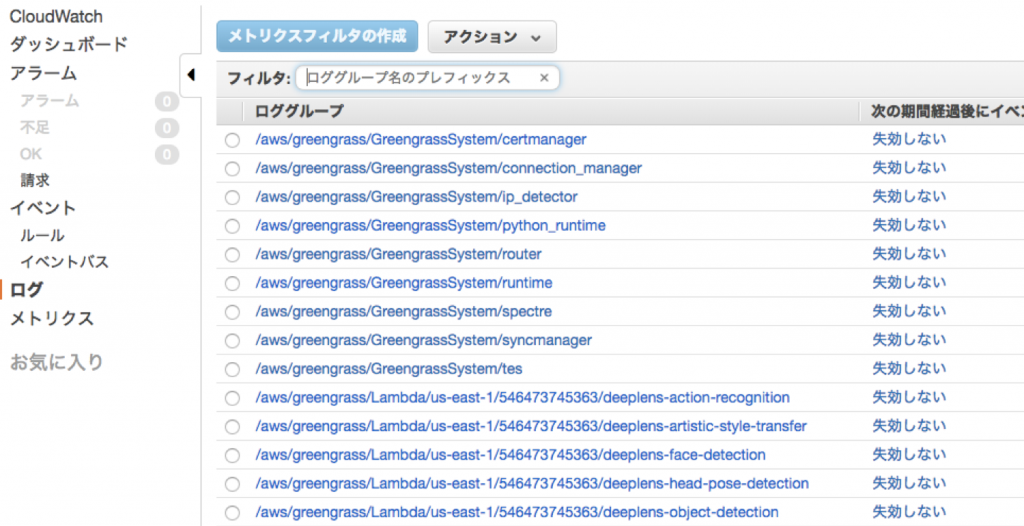This screenshot has width=1024, height=526.
Task: Click the メトリクスフィルタの作成 button
Action: [x=317, y=36]
